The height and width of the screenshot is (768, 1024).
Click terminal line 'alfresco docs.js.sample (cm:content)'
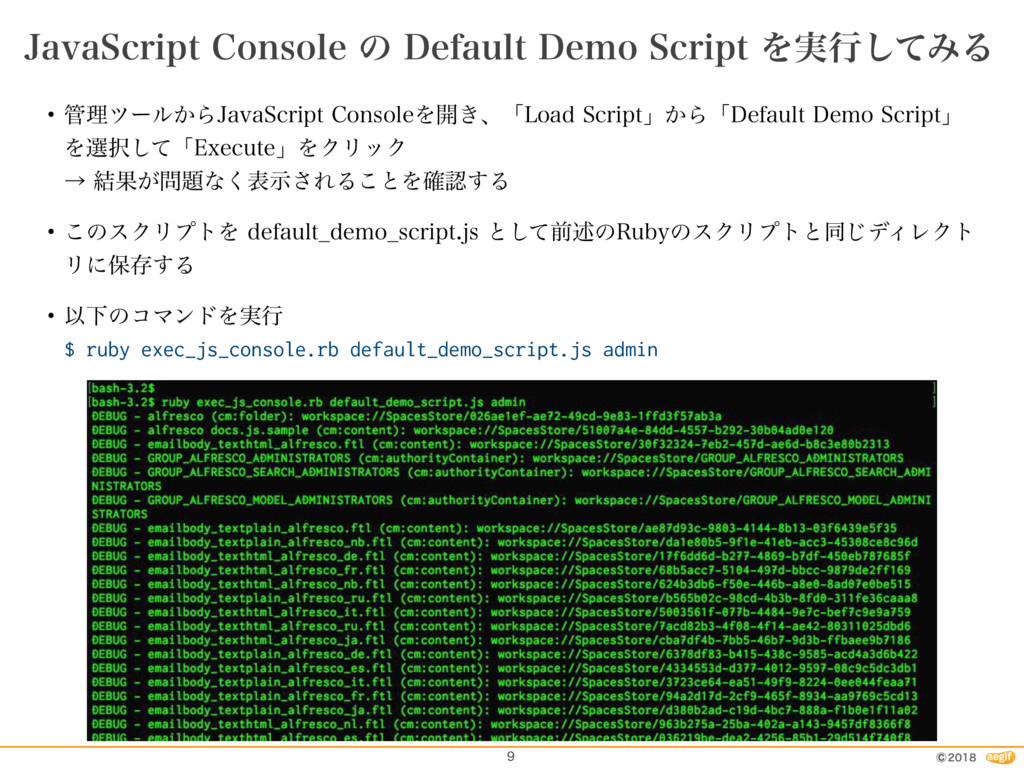(x=462, y=430)
